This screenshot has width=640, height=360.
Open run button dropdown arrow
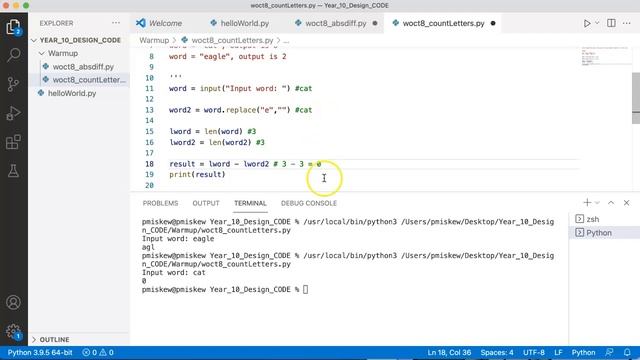(597, 23)
